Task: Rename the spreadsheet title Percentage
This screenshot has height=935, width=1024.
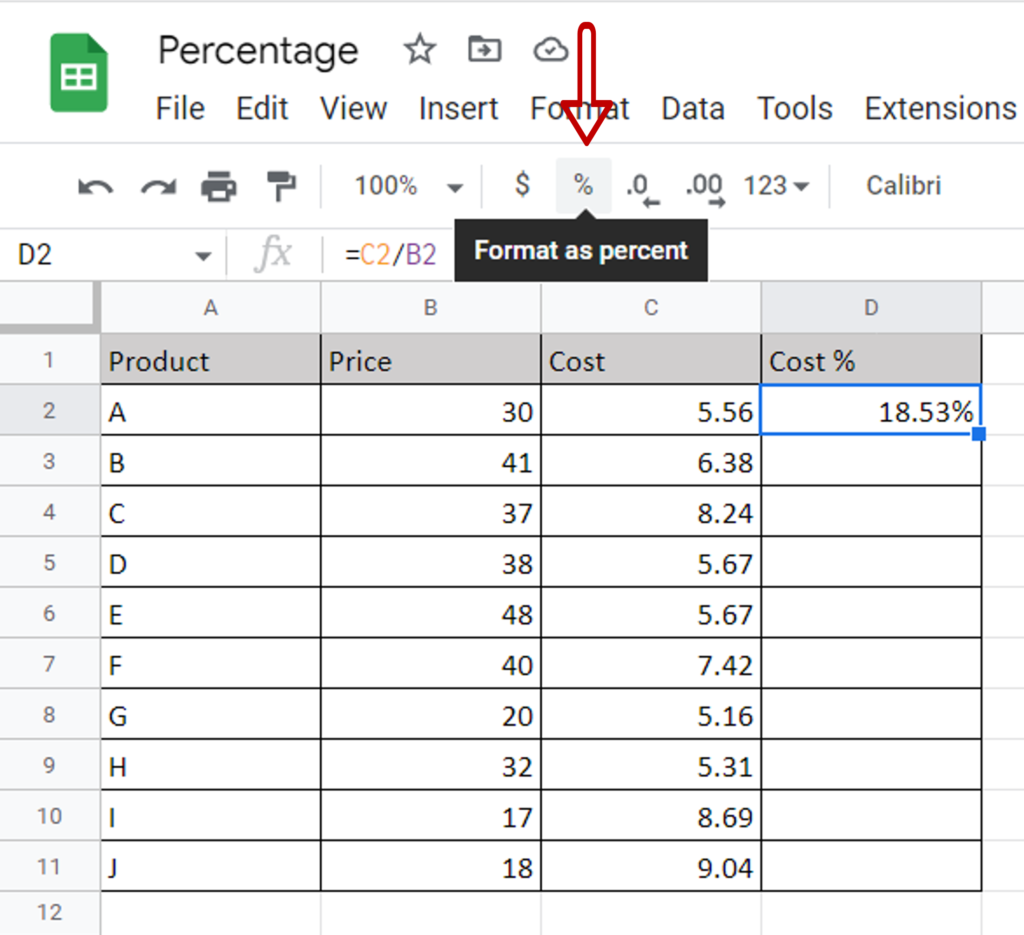Action: click(257, 49)
